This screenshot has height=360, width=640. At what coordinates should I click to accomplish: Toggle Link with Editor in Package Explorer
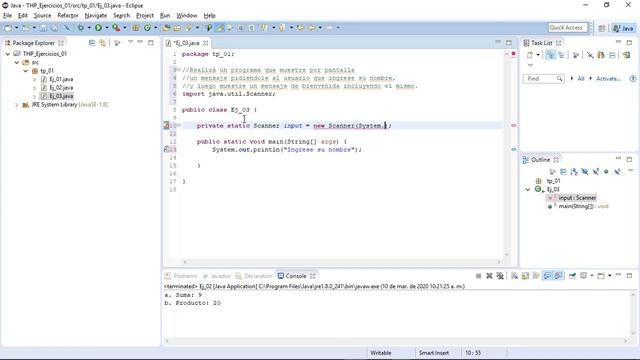coord(102,43)
